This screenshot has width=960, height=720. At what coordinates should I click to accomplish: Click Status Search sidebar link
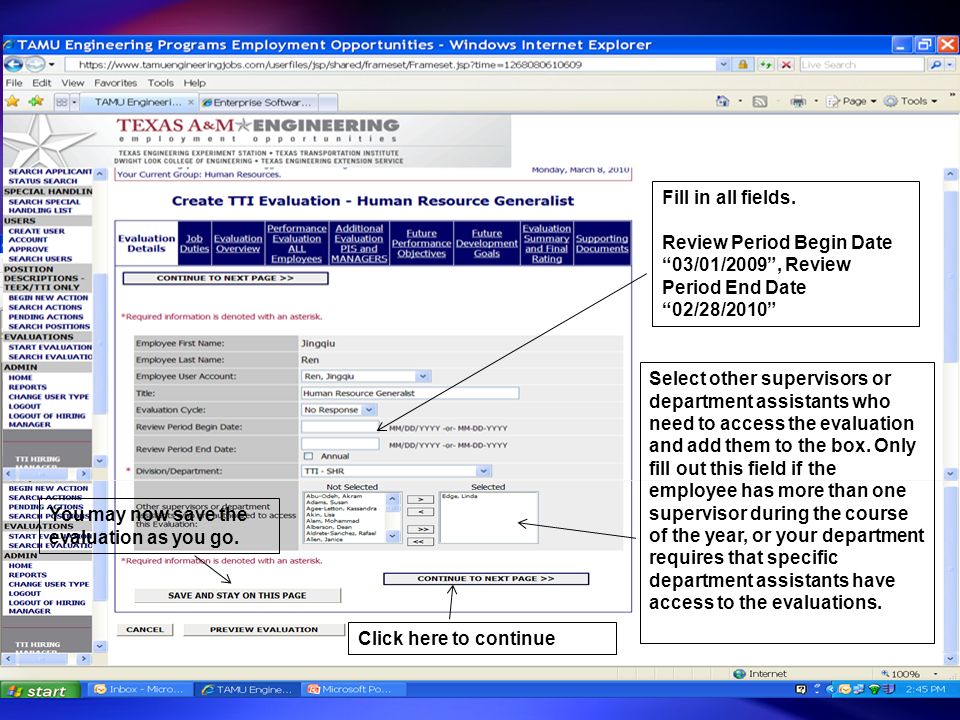[42, 181]
